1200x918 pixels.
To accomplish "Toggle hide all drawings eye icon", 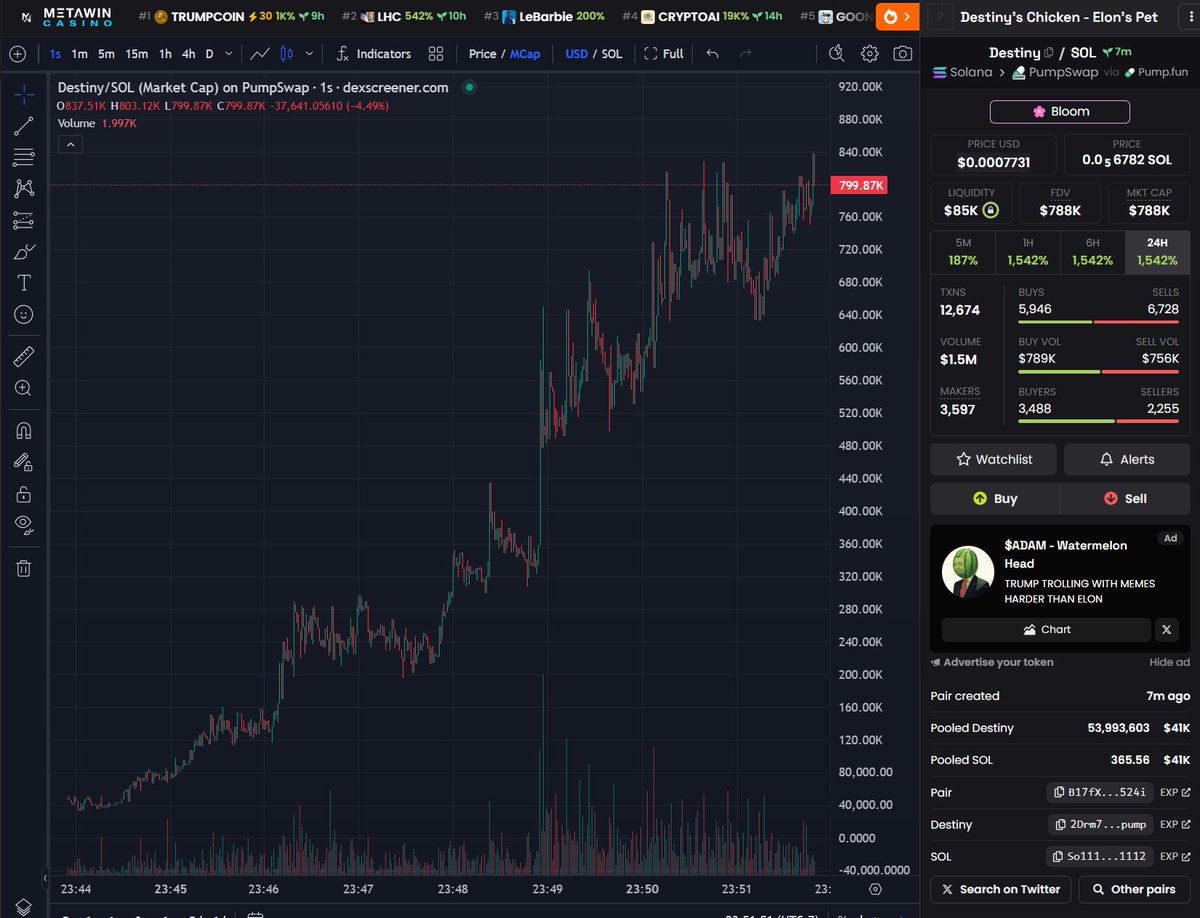I will (x=24, y=525).
